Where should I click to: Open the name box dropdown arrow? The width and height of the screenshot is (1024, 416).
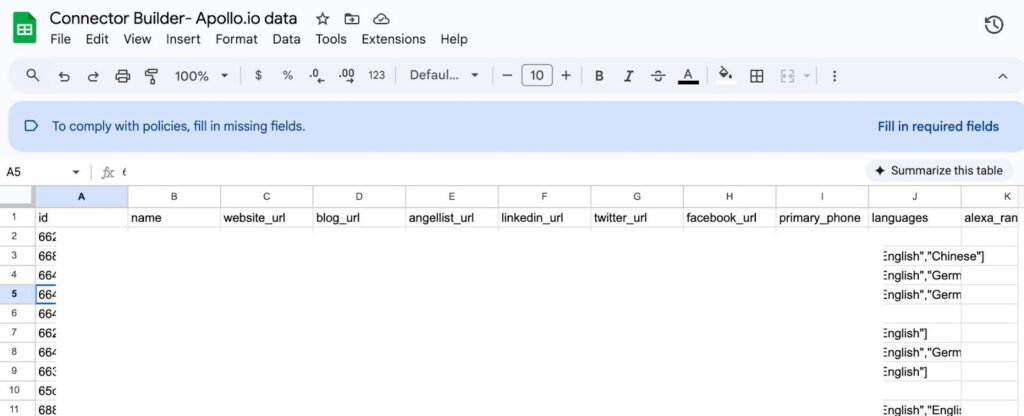(x=76, y=172)
